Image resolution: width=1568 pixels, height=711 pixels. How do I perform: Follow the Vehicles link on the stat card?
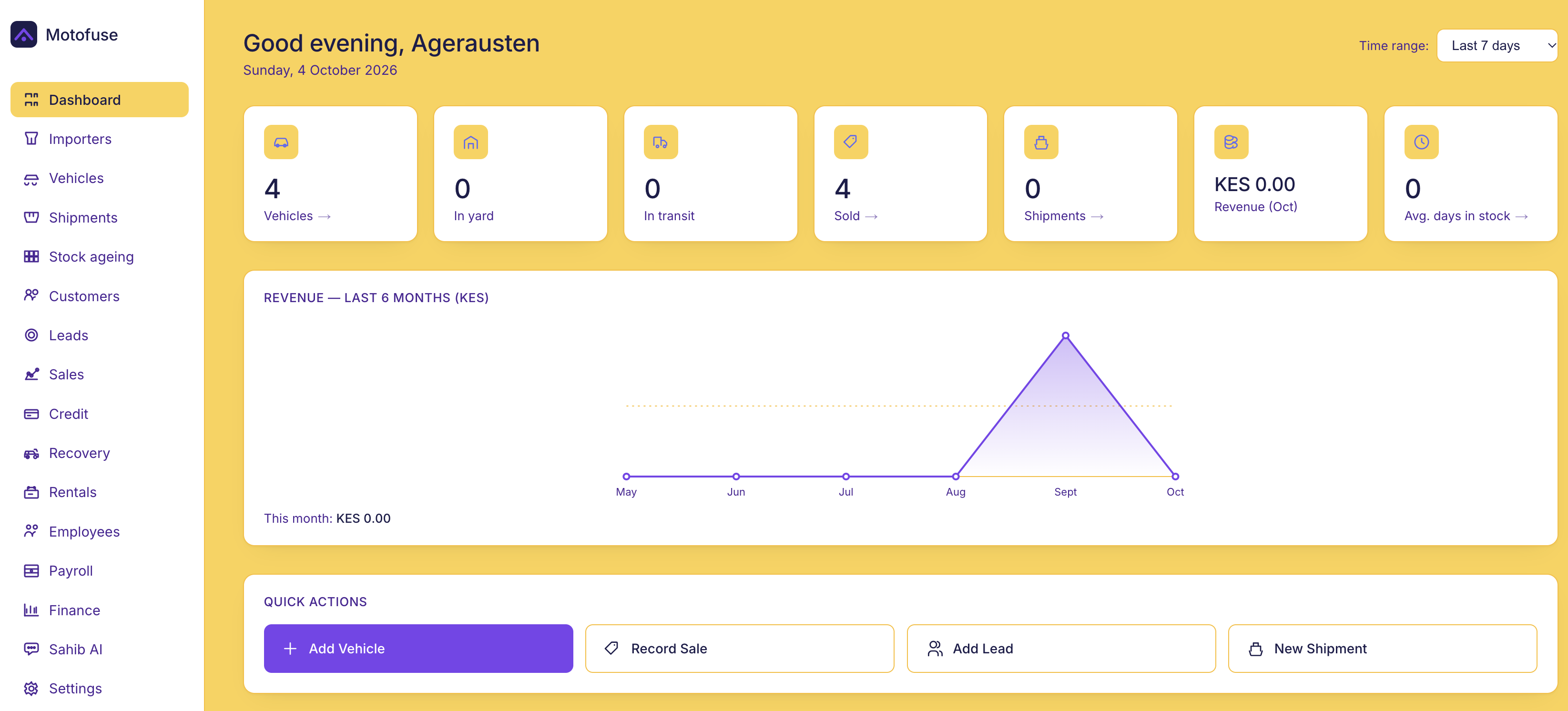pos(297,216)
